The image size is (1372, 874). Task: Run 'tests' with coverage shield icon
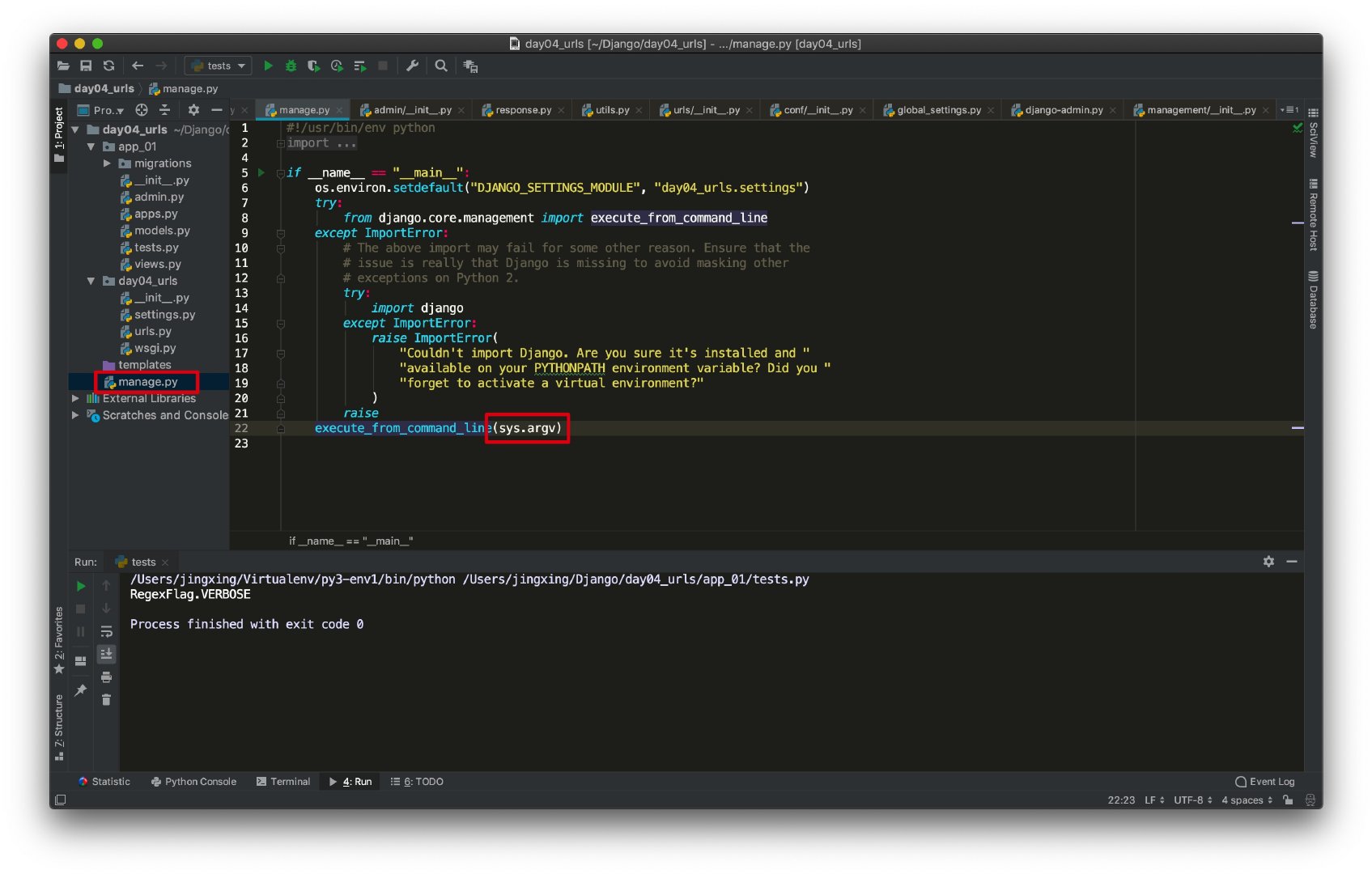coord(313,66)
